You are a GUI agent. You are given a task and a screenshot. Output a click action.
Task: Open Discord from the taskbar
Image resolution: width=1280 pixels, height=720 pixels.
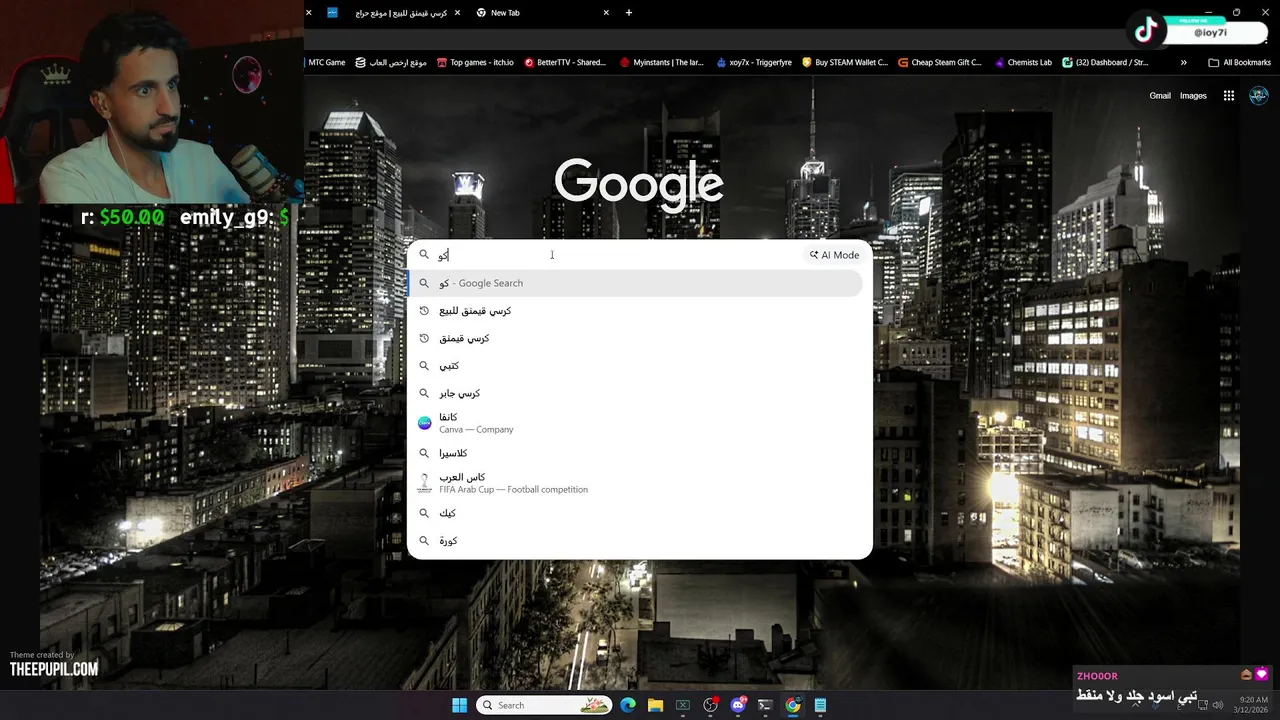(738, 705)
